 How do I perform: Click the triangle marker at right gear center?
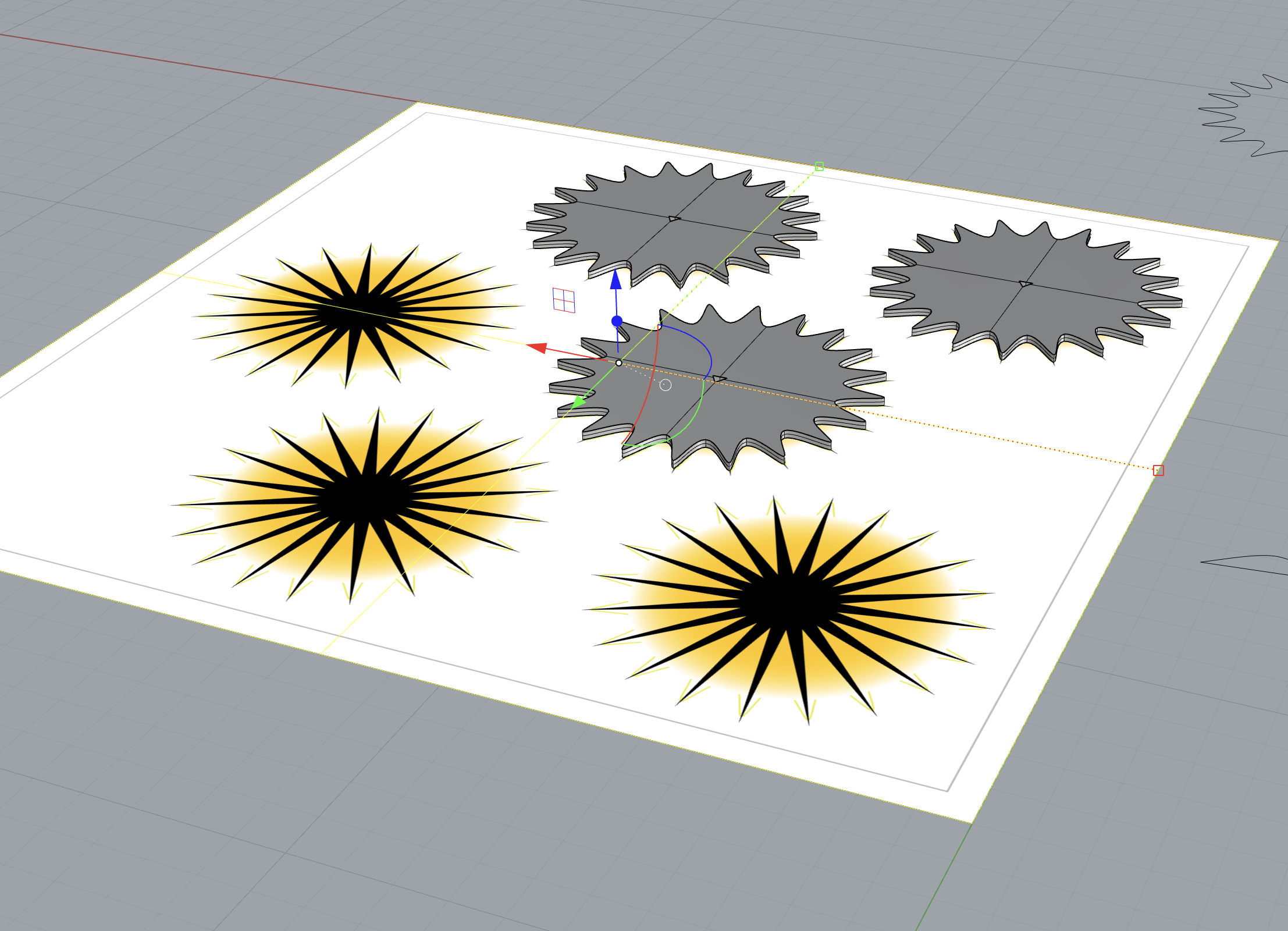click(x=1025, y=283)
